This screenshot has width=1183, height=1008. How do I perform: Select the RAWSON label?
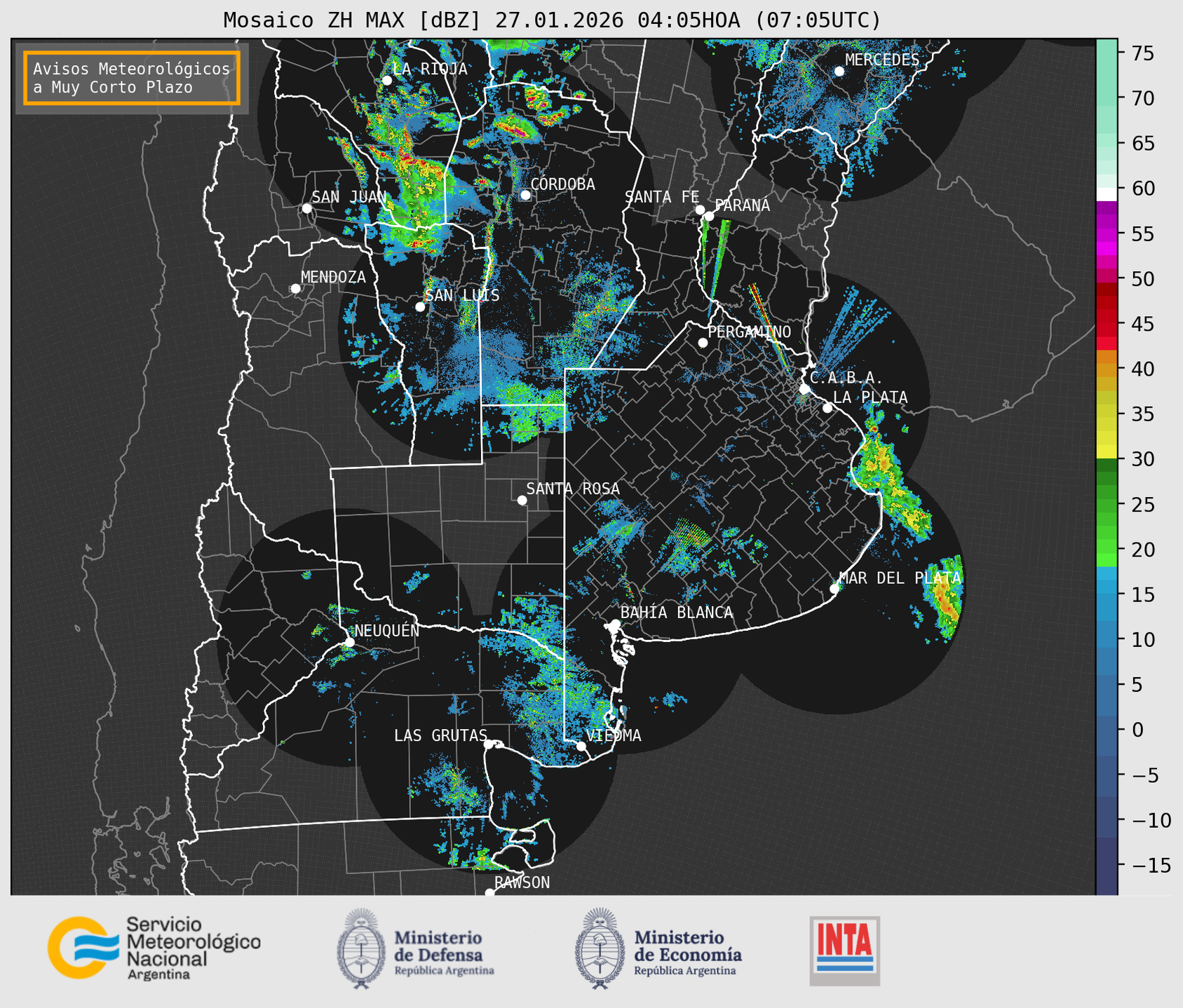[x=522, y=883]
